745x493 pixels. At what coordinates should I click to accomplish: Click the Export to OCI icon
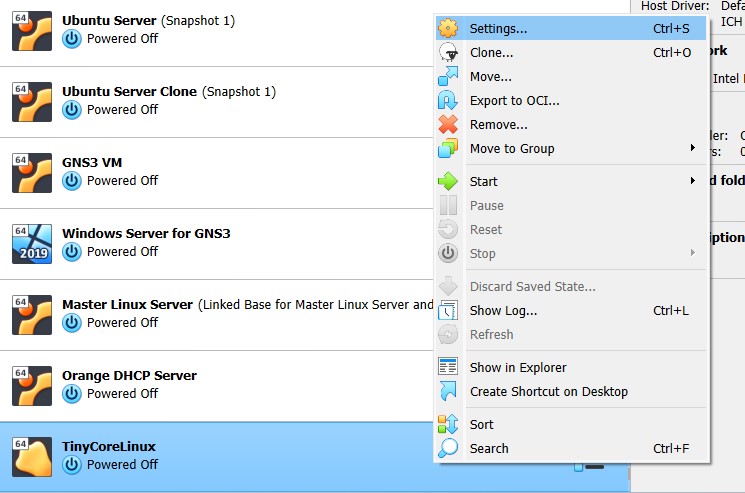[448, 101]
